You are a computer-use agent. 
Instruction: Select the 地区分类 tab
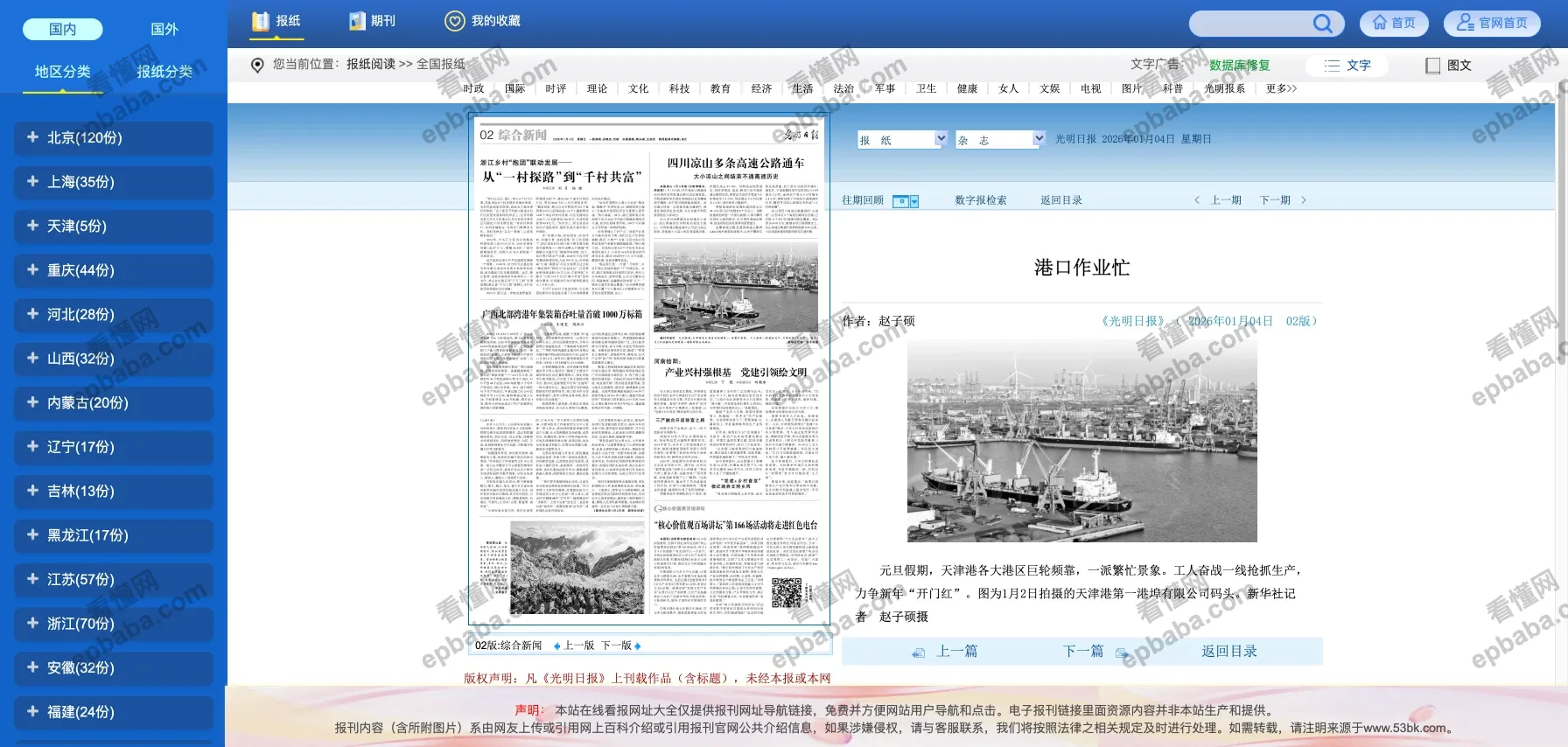(62, 72)
